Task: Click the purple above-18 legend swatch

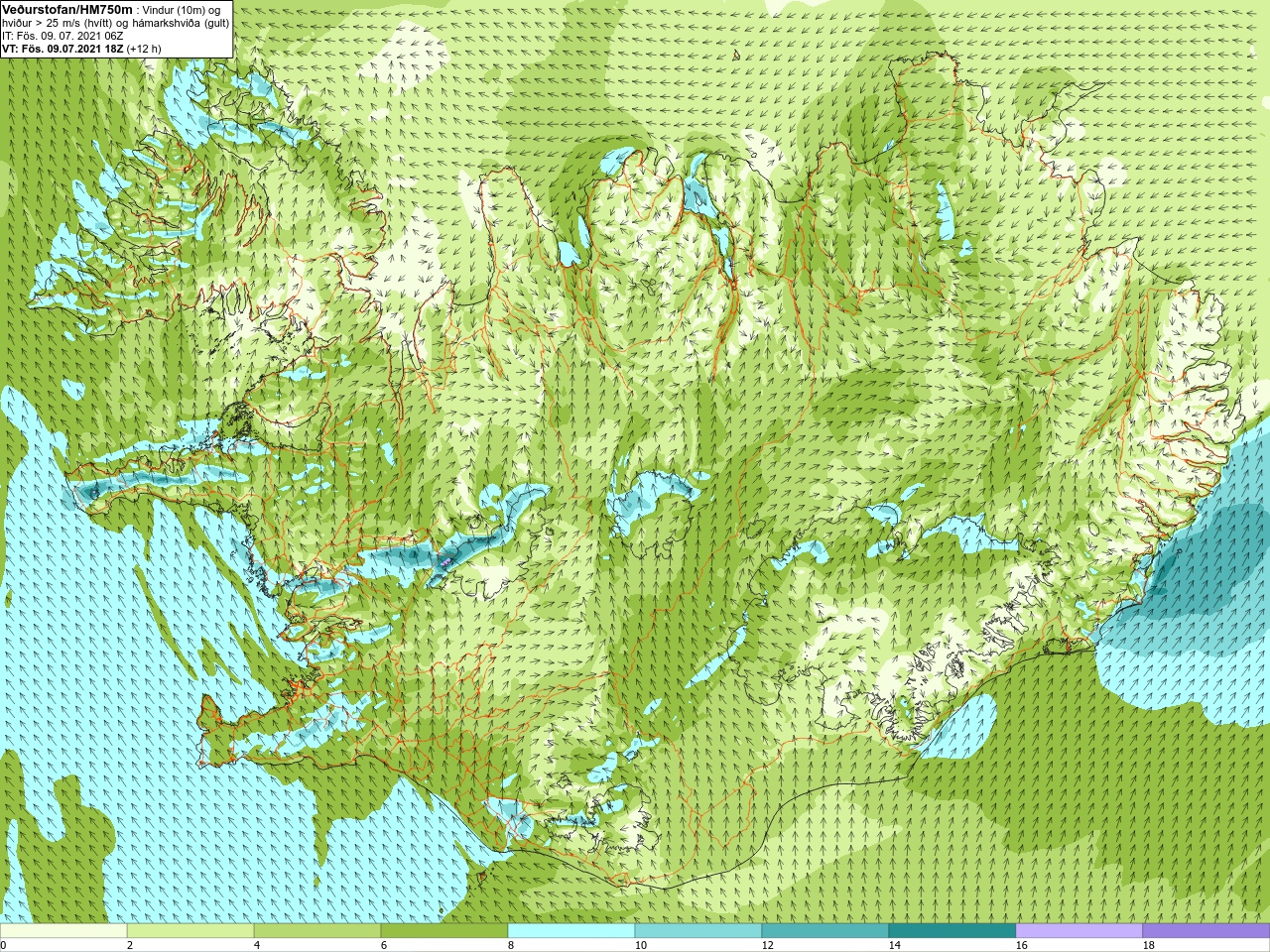Action: (x=1206, y=931)
